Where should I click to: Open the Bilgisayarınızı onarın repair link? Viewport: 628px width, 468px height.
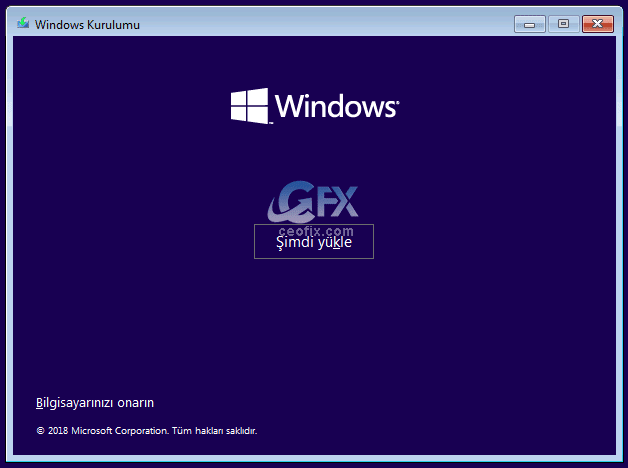tap(95, 403)
